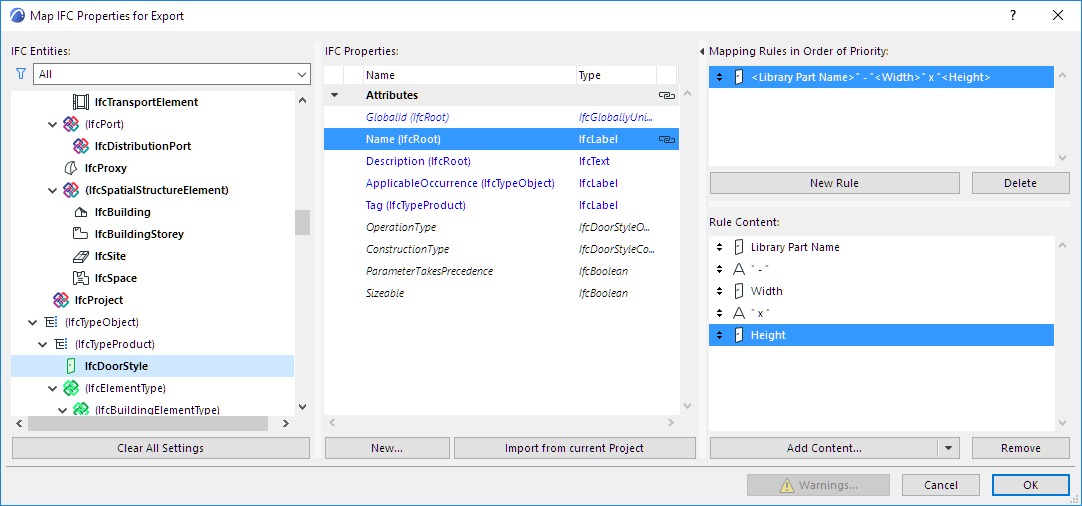
Task: Click the filter funnel icon
Action: [x=21, y=74]
